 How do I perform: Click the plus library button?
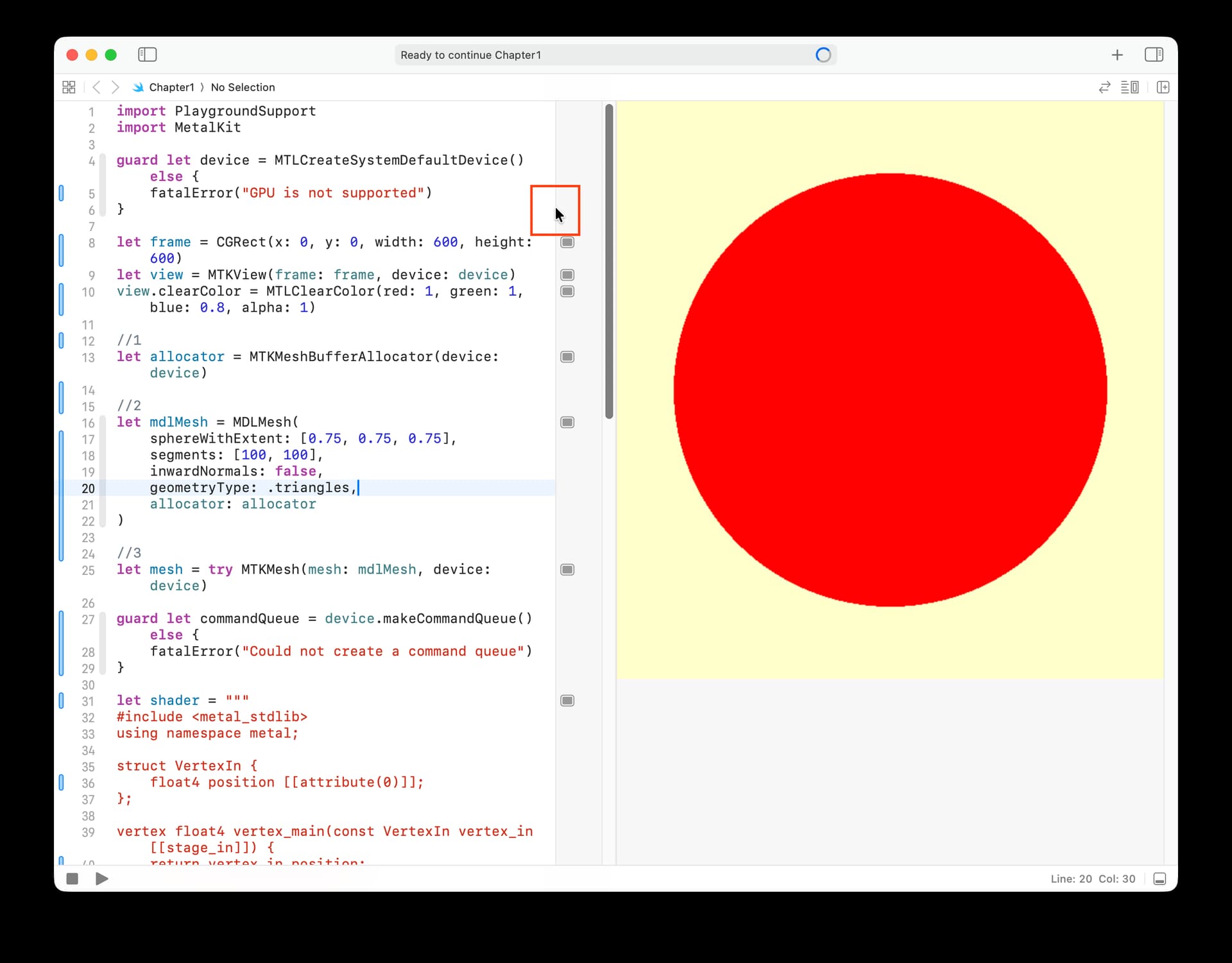1117,55
